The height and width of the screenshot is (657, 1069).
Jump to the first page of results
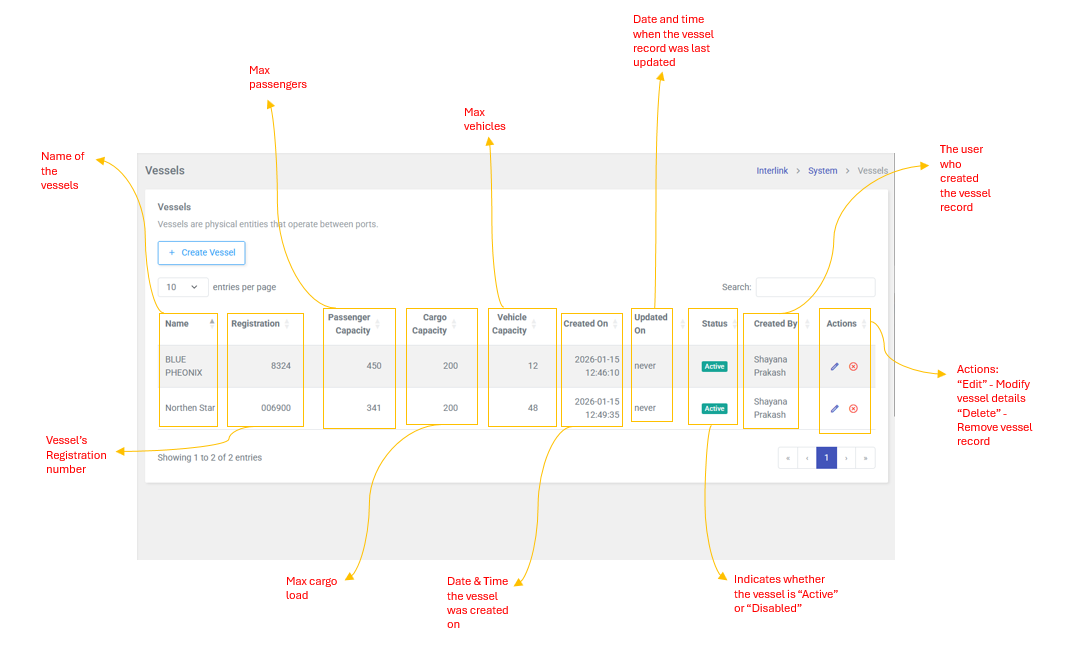pos(788,458)
